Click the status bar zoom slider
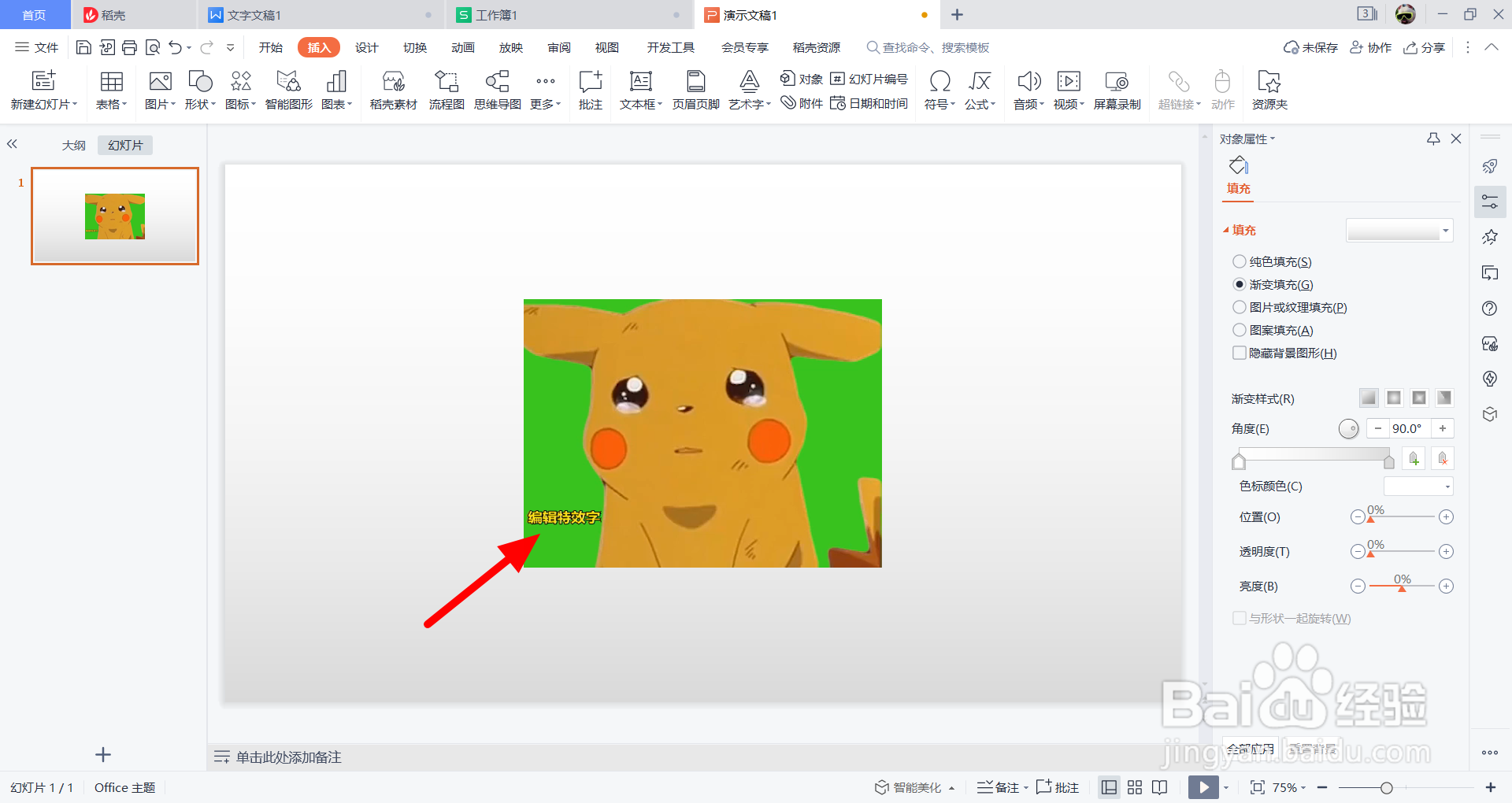1512x803 pixels. [1406, 787]
